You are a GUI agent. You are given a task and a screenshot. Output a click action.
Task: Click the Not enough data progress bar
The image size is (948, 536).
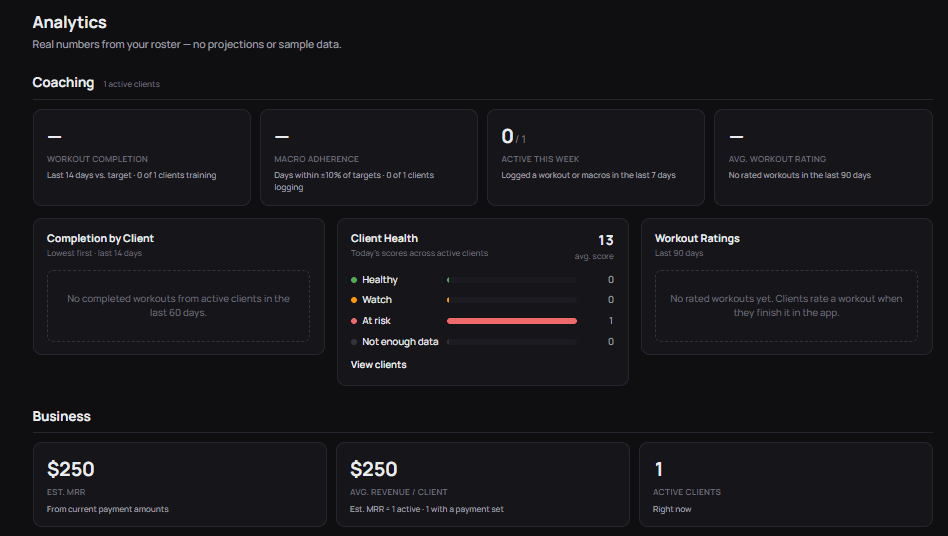511,342
